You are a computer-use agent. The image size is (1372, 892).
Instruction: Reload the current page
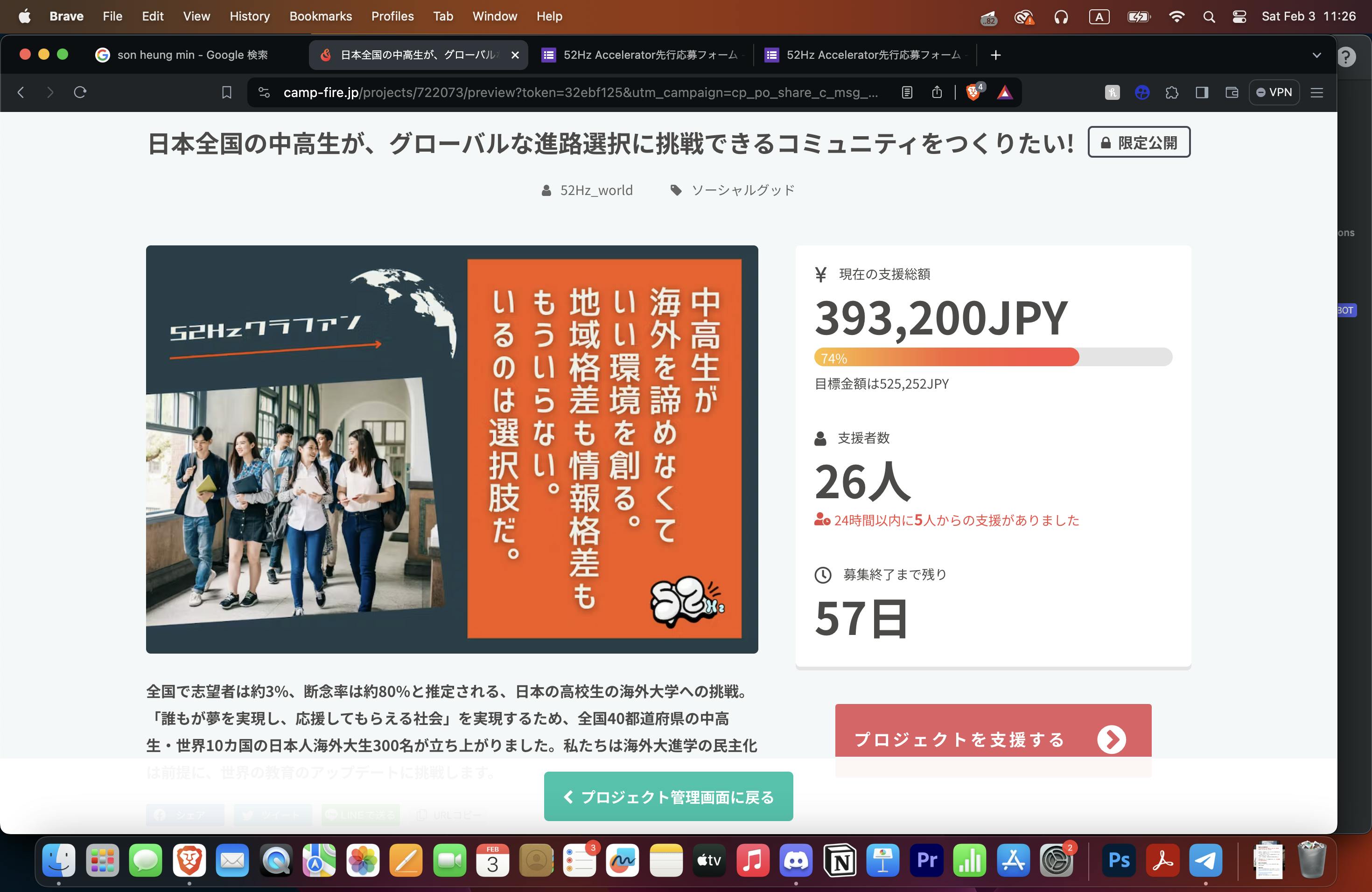coord(80,92)
